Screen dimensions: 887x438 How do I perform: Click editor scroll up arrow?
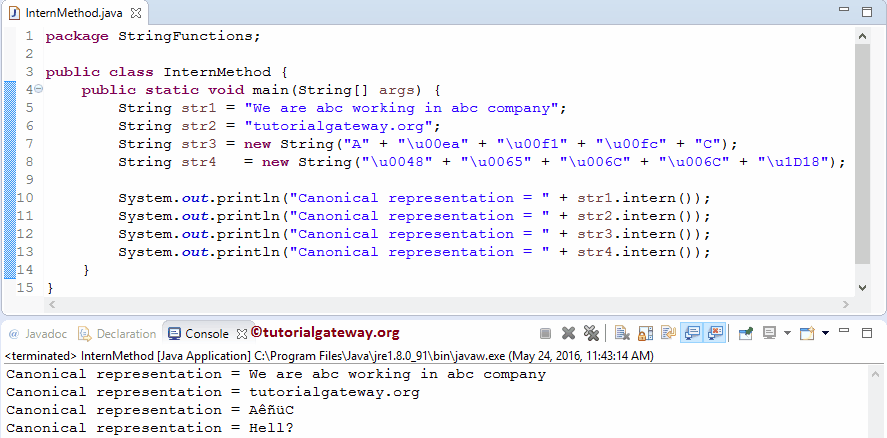[862, 36]
